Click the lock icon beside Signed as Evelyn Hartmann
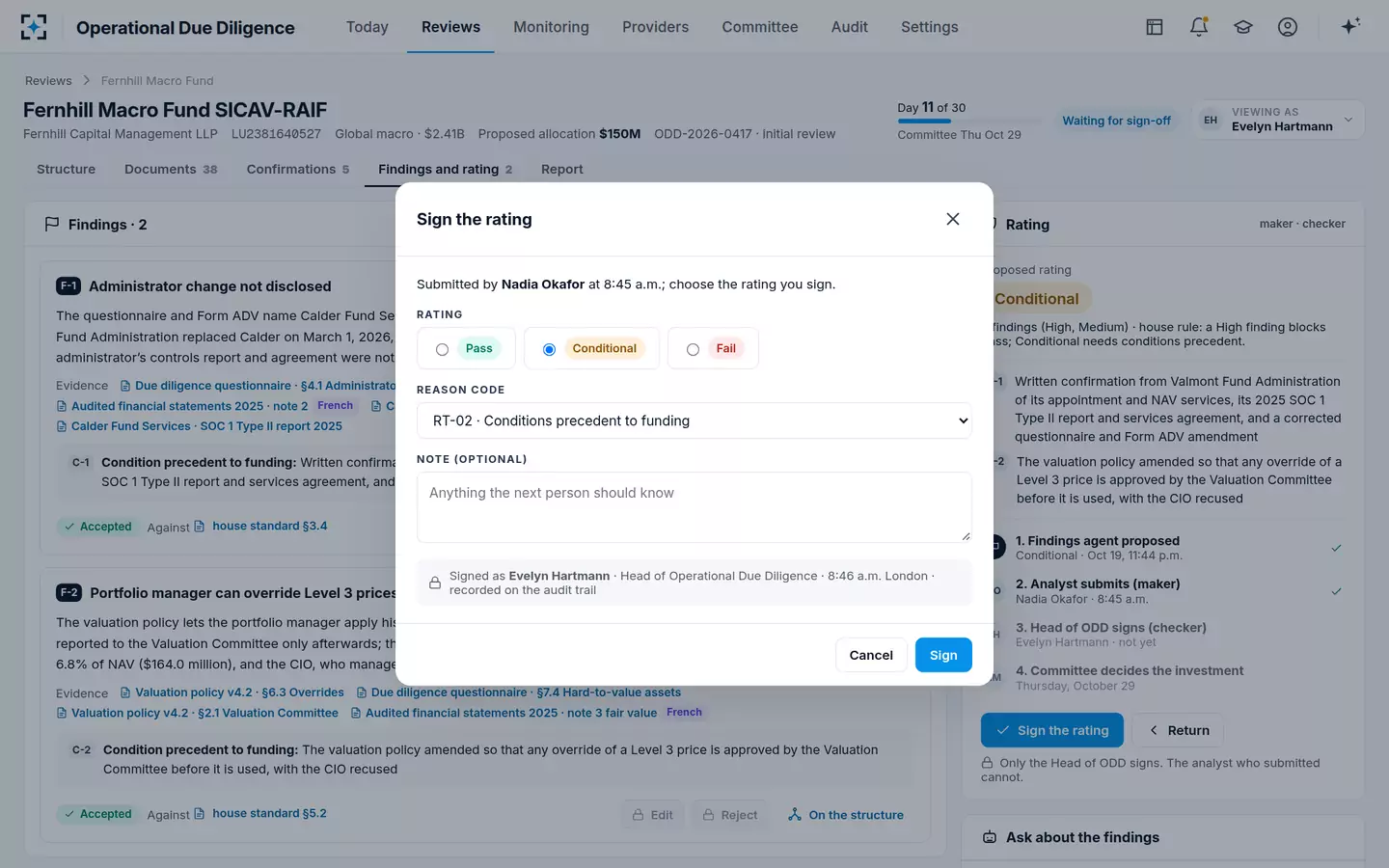Viewport: 1389px width, 868px height. coord(435,583)
